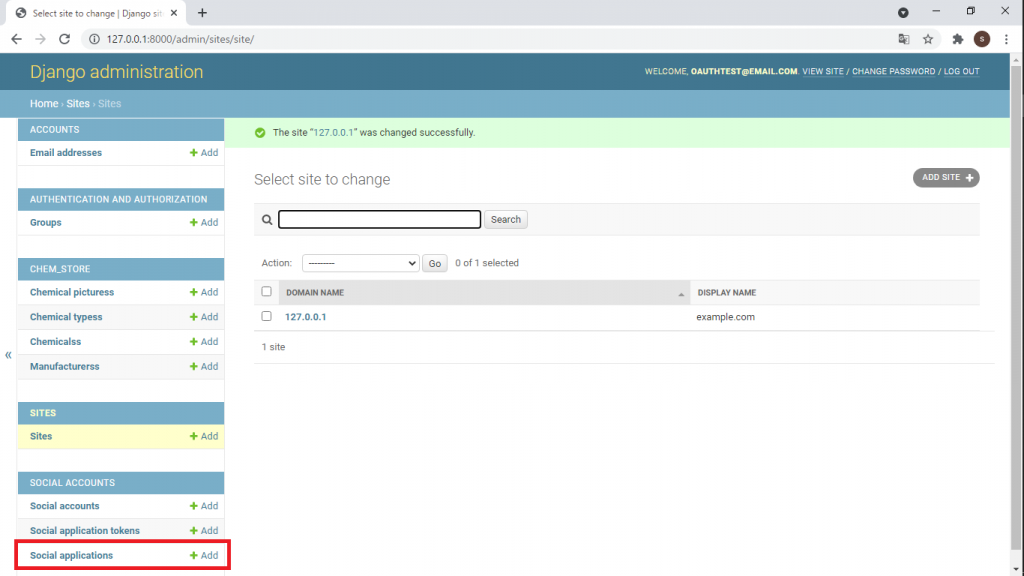The height and width of the screenshot is (576, 1024).
Task: Click the green success checkmark icon
Action: (x=261, y=132)
